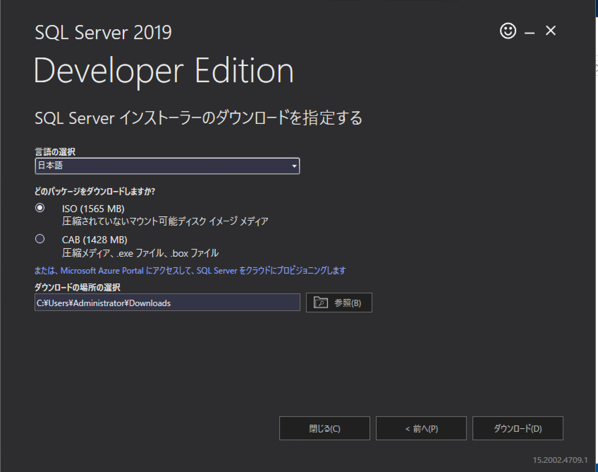The width and height of the screenshot is (598, 472).
Task: Click the SQL Server インストーラーのダウンロードを指定する heading
Action: point(198,118)
